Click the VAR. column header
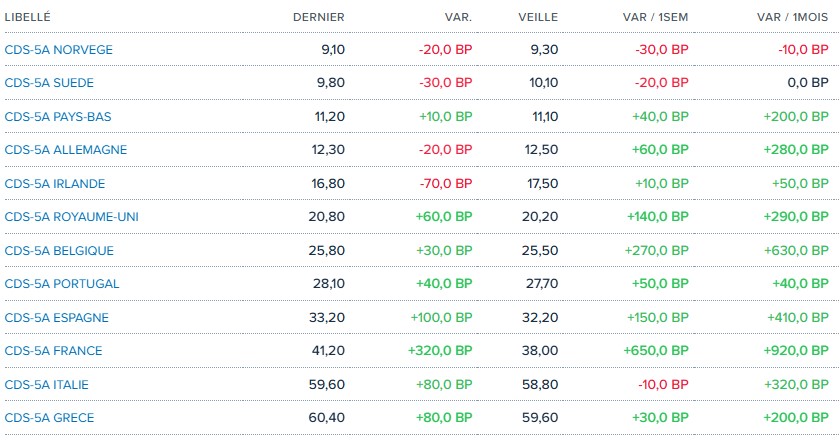Viewport: 840px width, 441px height. (457, 17)
